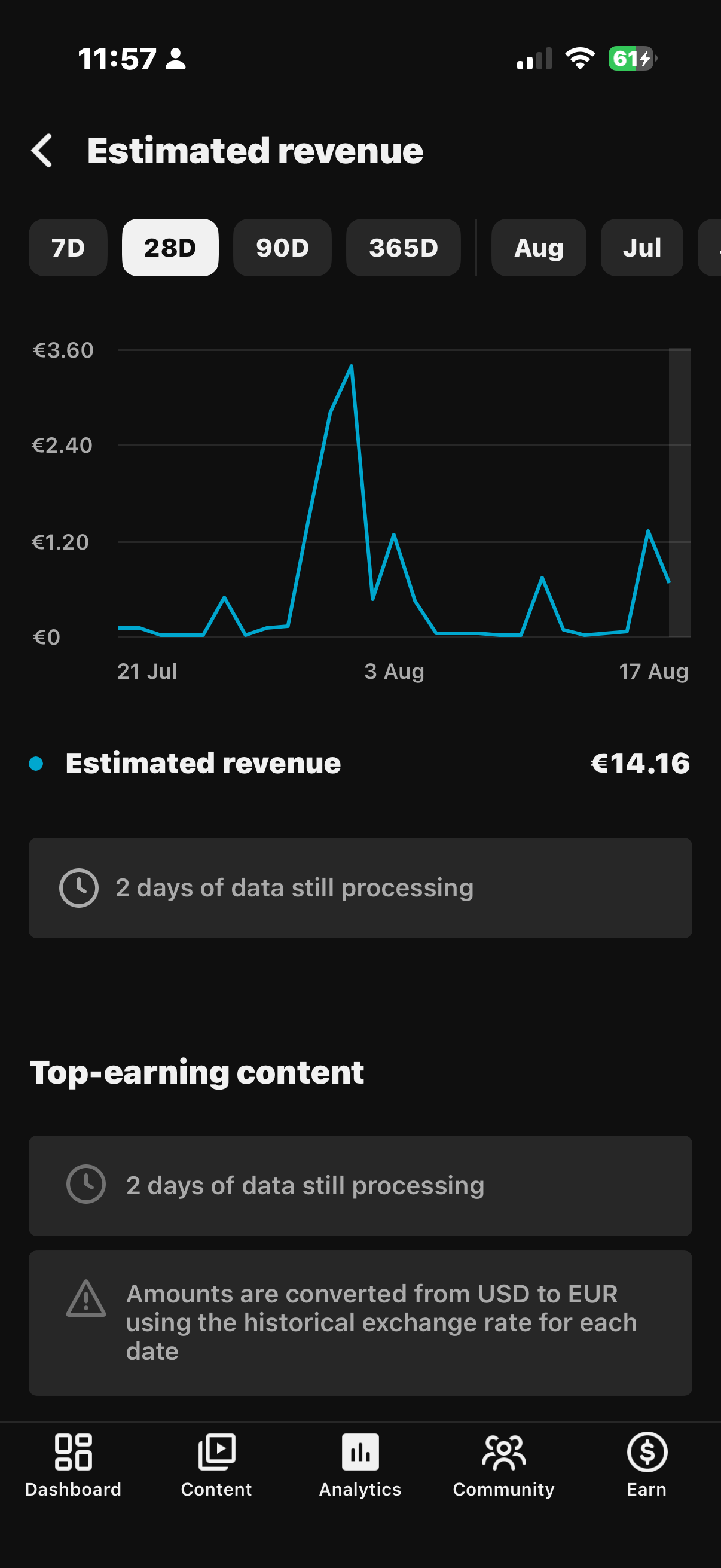Tap the highlighted latest-day bar on chart

pyautogui.click(x=679, y=492)
